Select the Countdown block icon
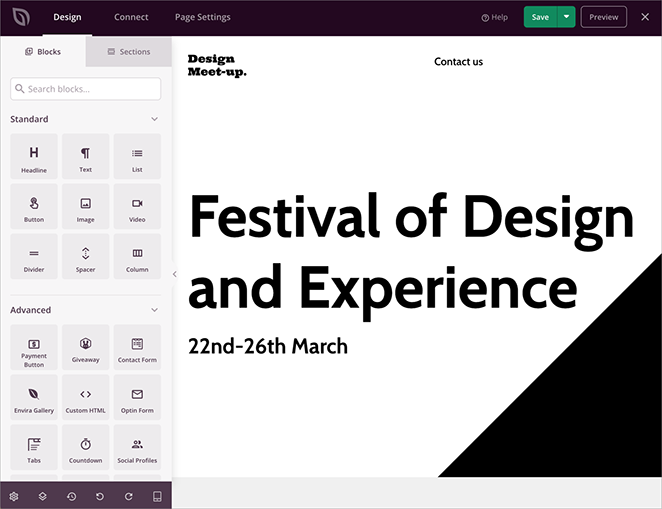 86,448
